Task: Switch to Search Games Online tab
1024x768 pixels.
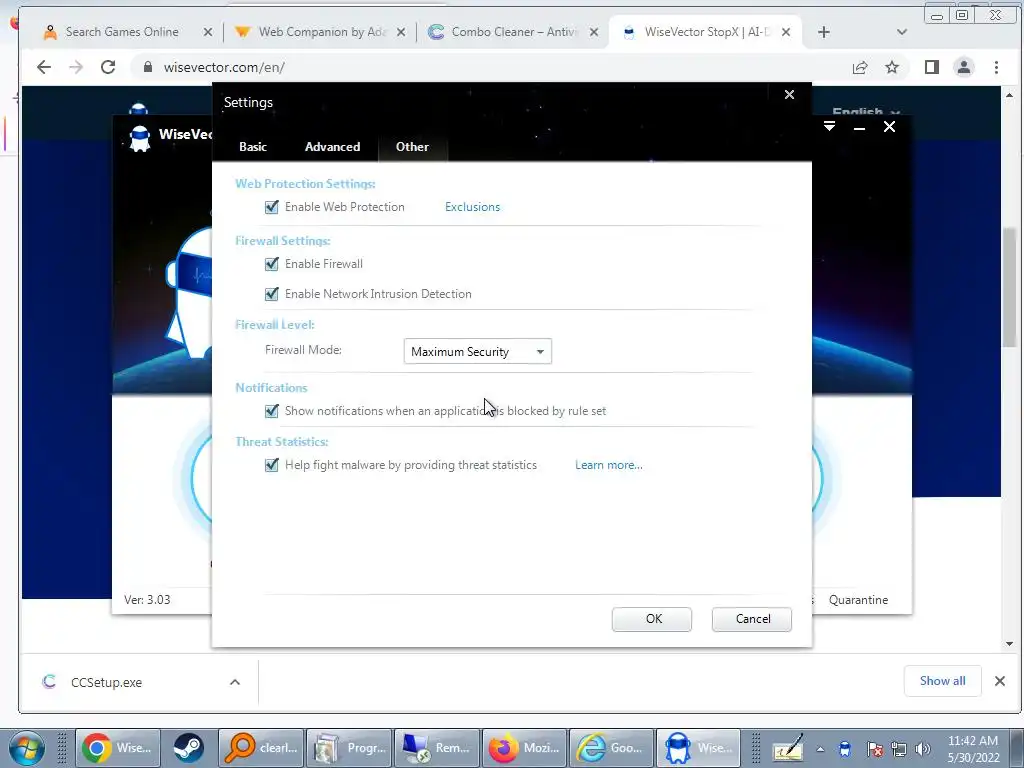Action: coord(121,32)
